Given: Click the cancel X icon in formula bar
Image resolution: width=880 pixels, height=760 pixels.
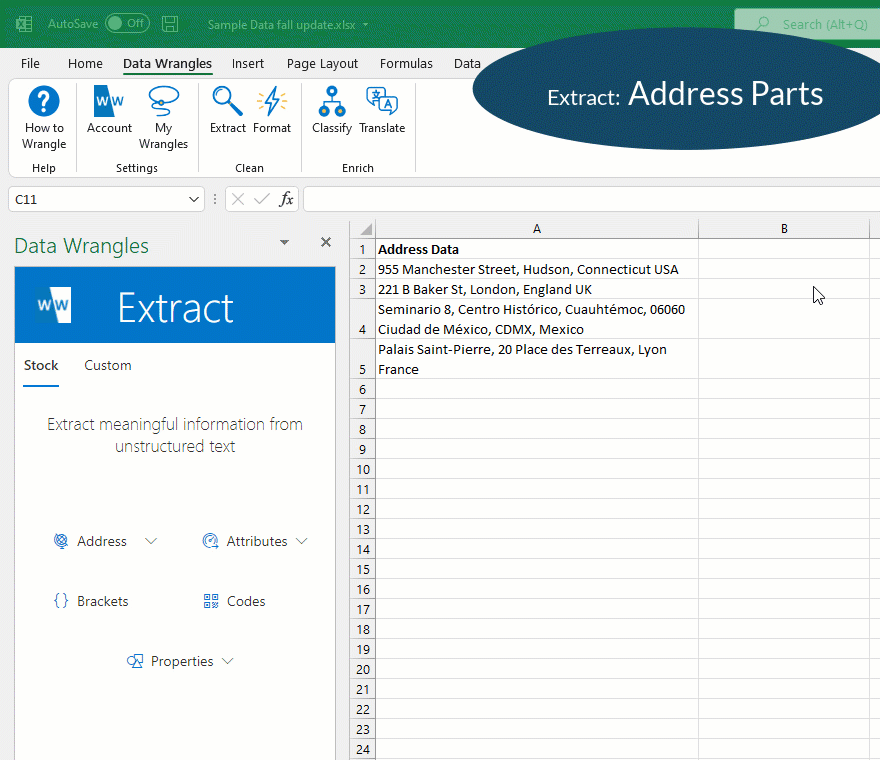Looking at the screenshot, I should (x=238, y=199).
